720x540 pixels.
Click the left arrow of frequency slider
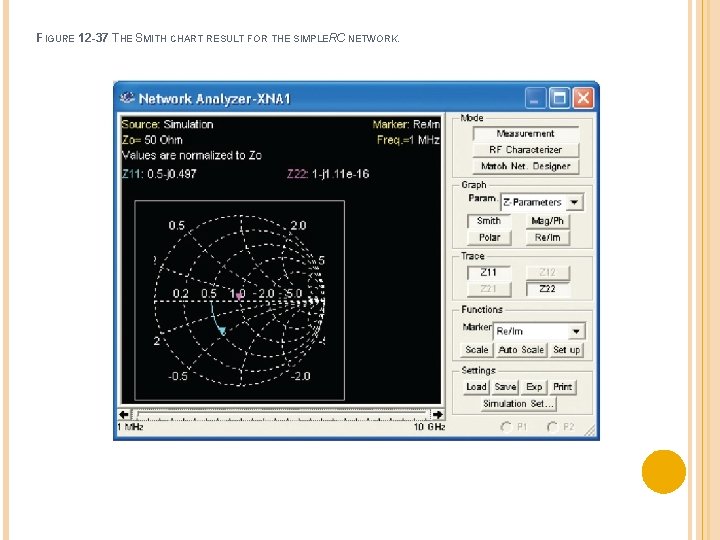124,415
